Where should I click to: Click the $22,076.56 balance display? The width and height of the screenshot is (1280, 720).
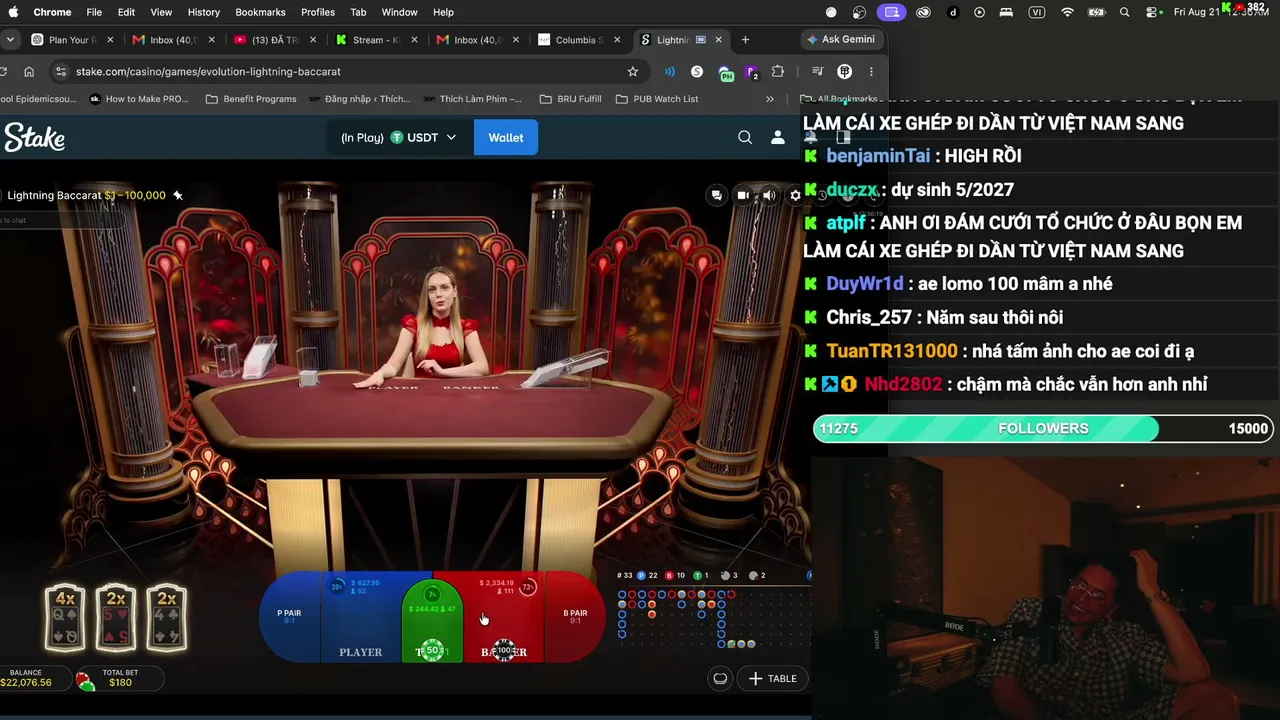(x=26, y=678)
